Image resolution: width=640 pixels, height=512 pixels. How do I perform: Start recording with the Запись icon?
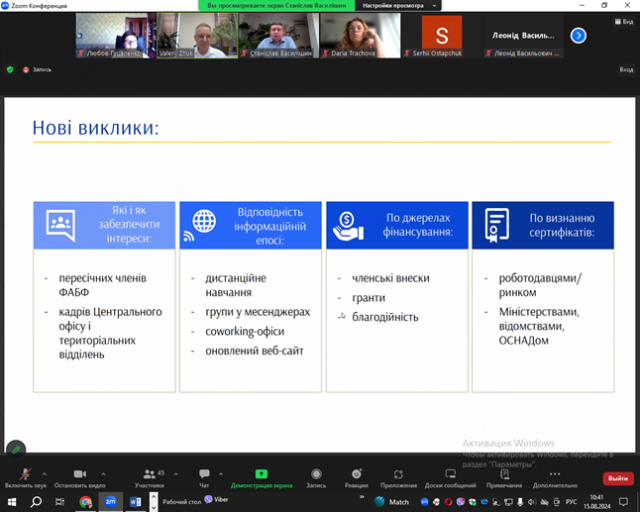click(316, 475)
